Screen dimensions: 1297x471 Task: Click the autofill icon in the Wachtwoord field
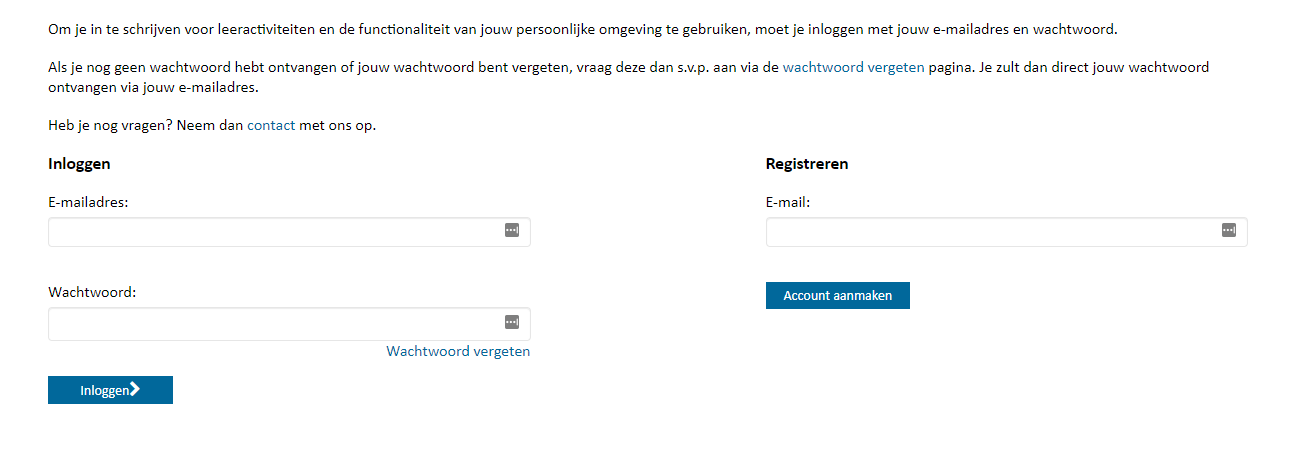[512, 322]
